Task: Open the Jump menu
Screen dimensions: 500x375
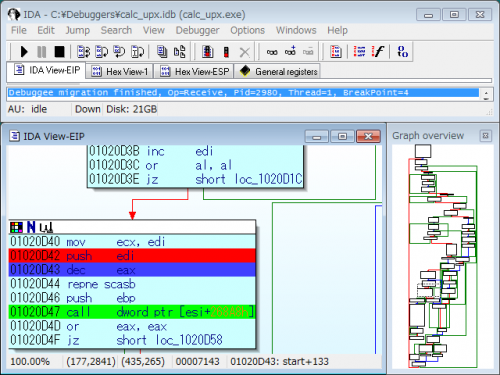Action: point(77,30)
